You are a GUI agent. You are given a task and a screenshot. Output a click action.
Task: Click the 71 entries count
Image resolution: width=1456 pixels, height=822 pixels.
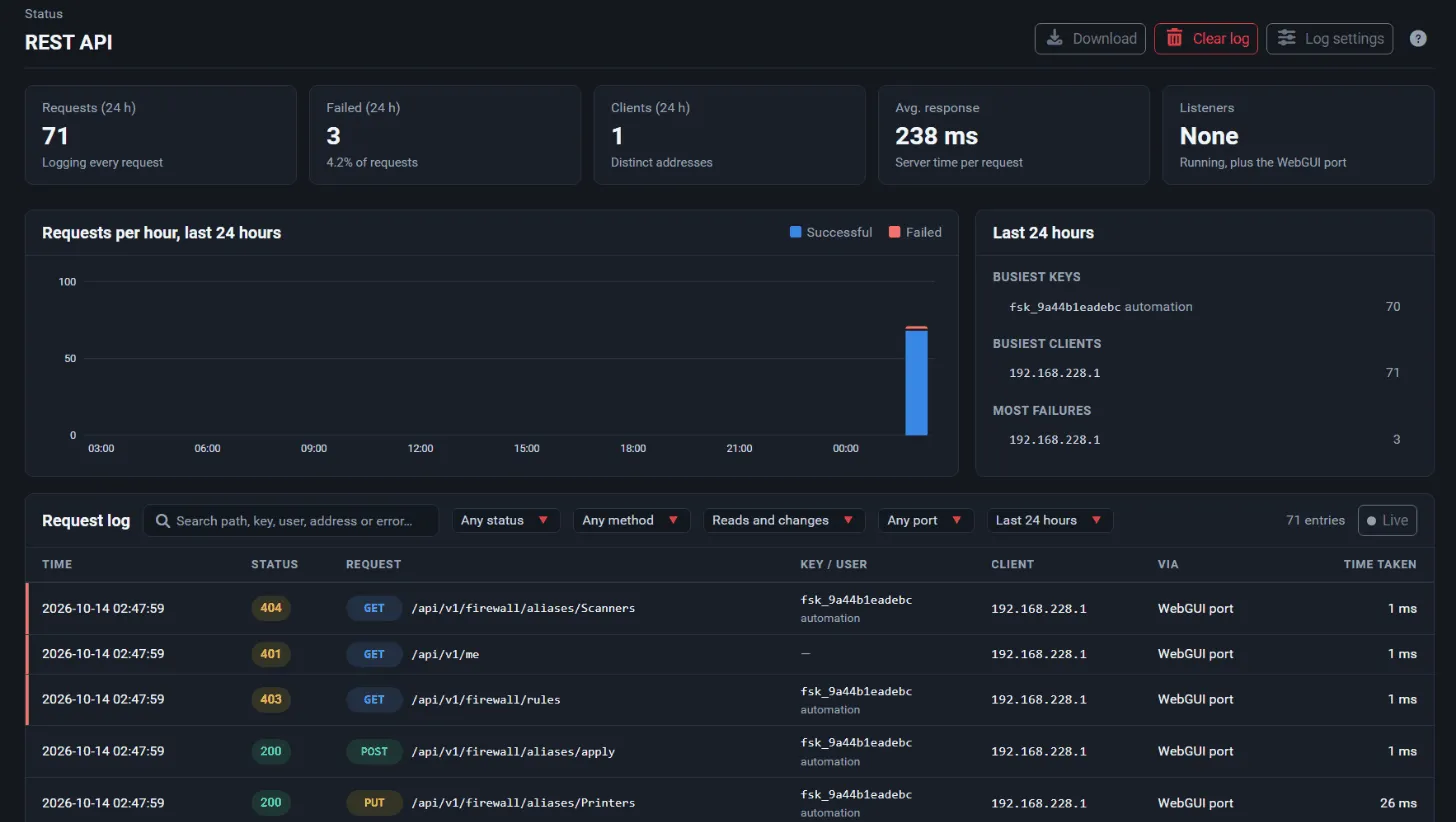(x=1315, y=521)
